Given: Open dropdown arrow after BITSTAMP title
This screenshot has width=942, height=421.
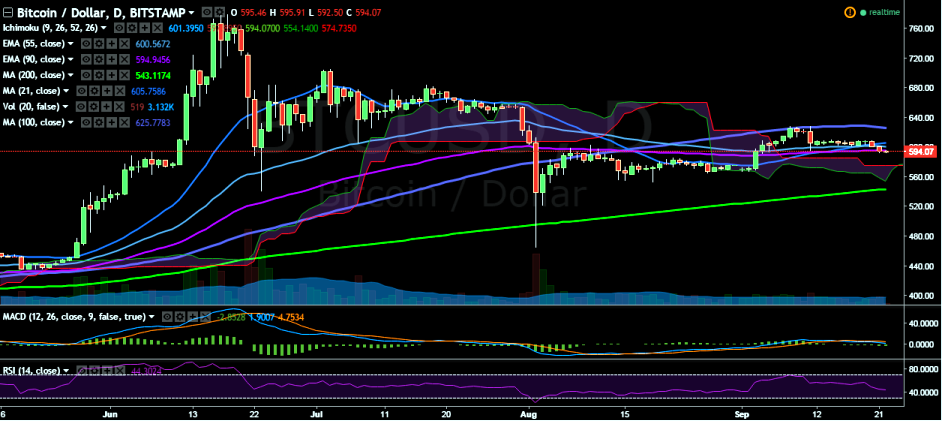Looking at the screenshot, I should coord(191,13).
